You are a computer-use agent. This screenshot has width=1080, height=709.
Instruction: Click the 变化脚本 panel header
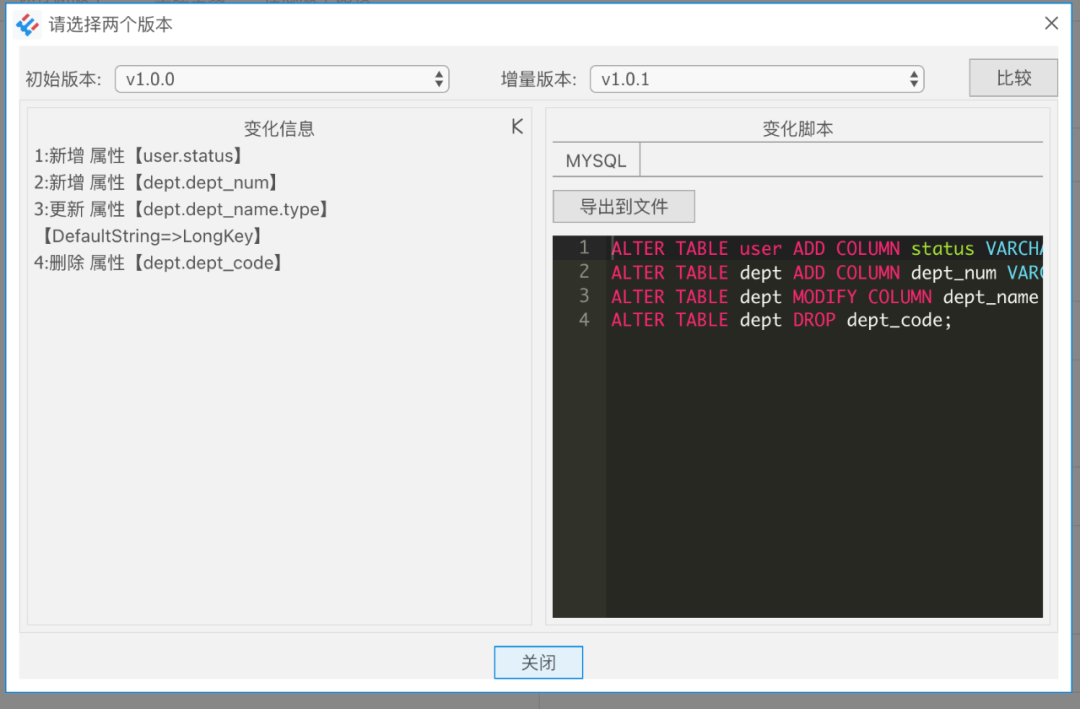coord(797,128)
